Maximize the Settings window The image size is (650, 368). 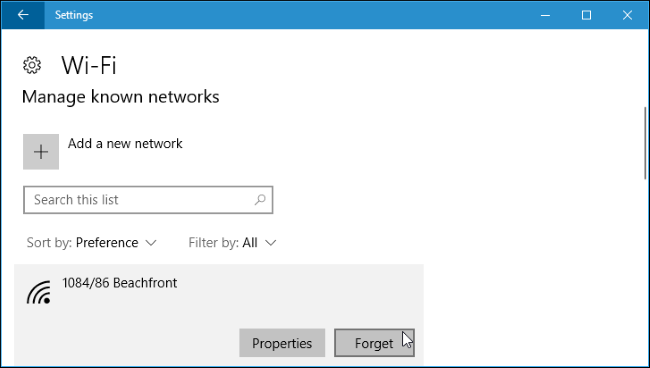click(x=586, y=15)
